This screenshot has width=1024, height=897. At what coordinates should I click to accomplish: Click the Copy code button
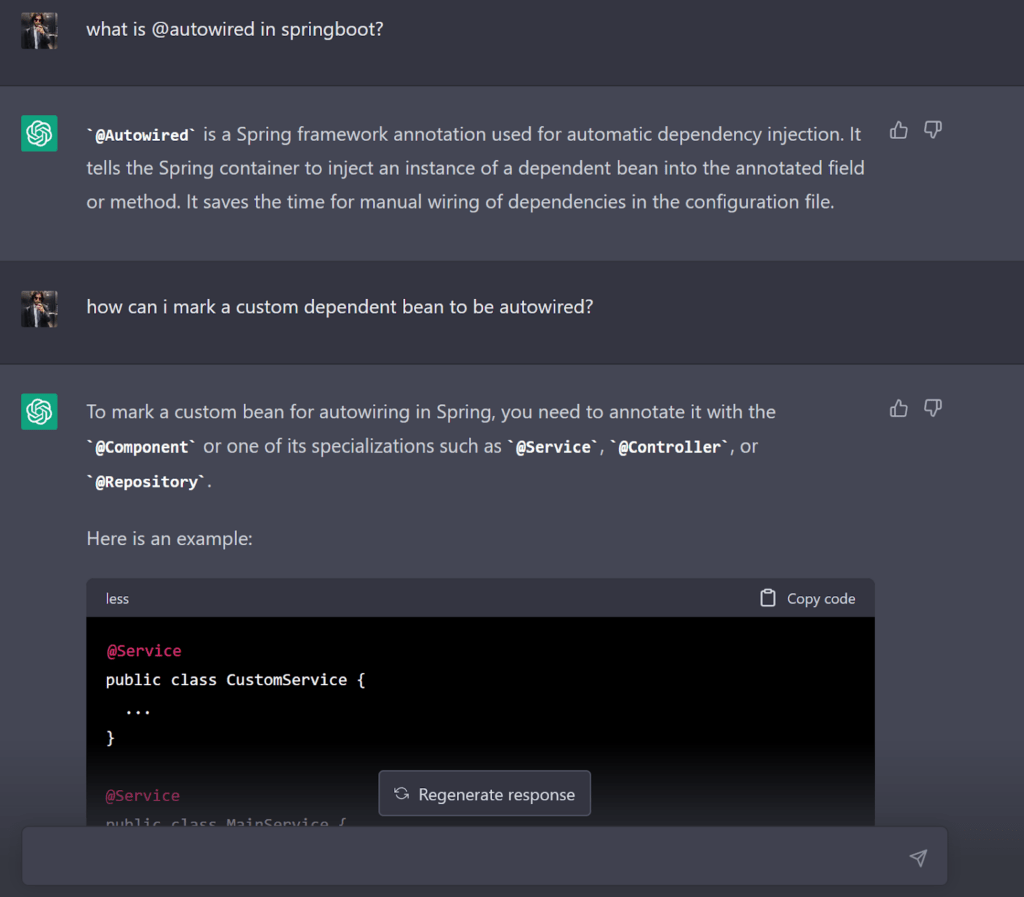[x=808, y=599]
